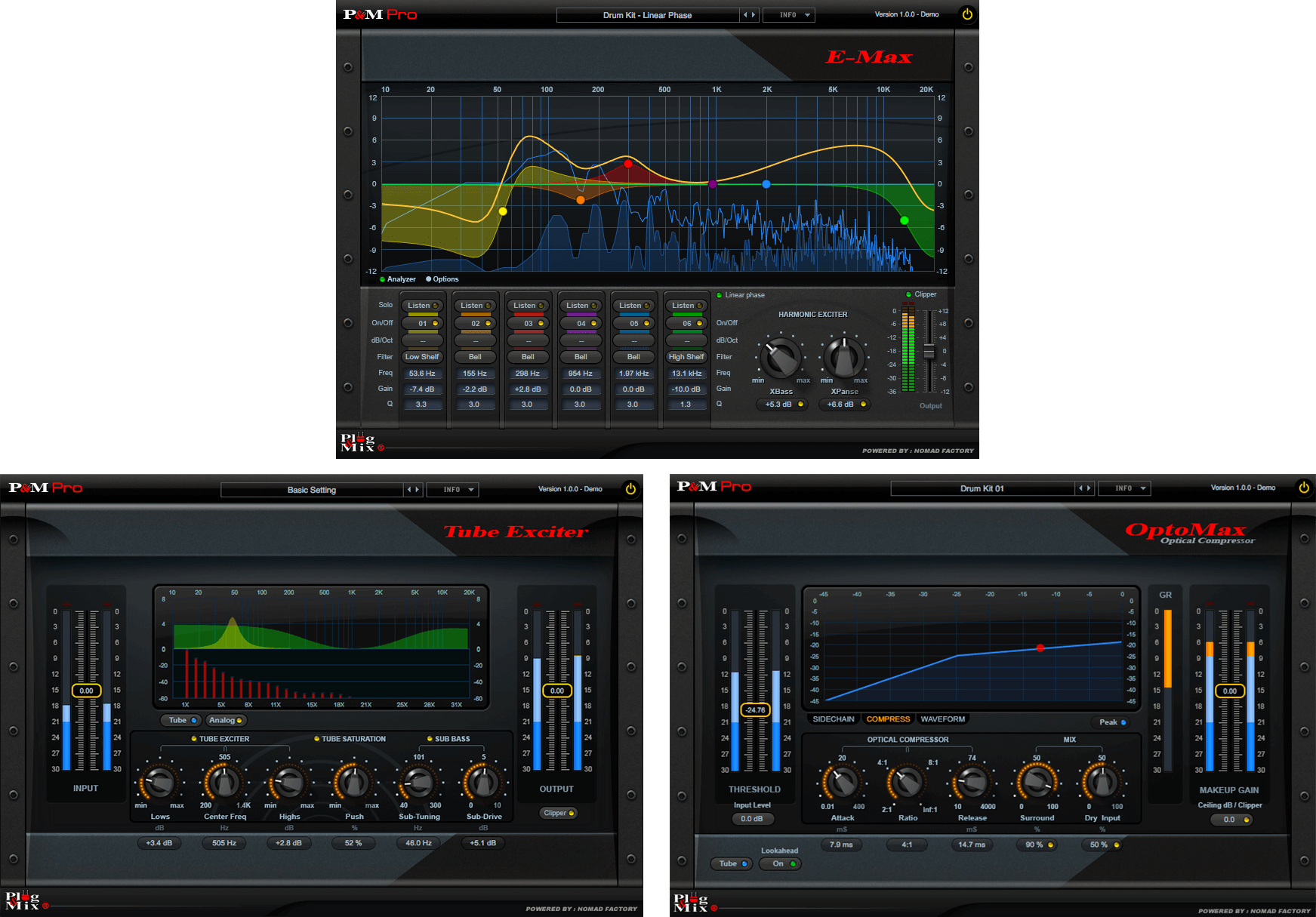Toggle the Tube Exciter output Clipper button
1316x917 pixels.
click(559, 813)
